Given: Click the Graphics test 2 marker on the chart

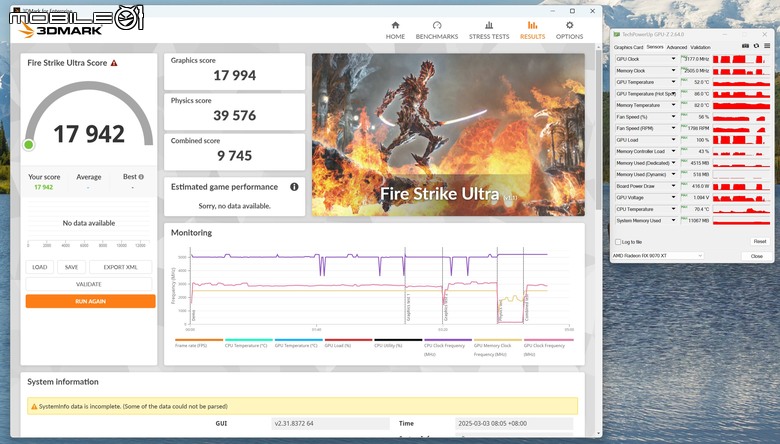Looking at the screenshot, I should tap(446, 308).
